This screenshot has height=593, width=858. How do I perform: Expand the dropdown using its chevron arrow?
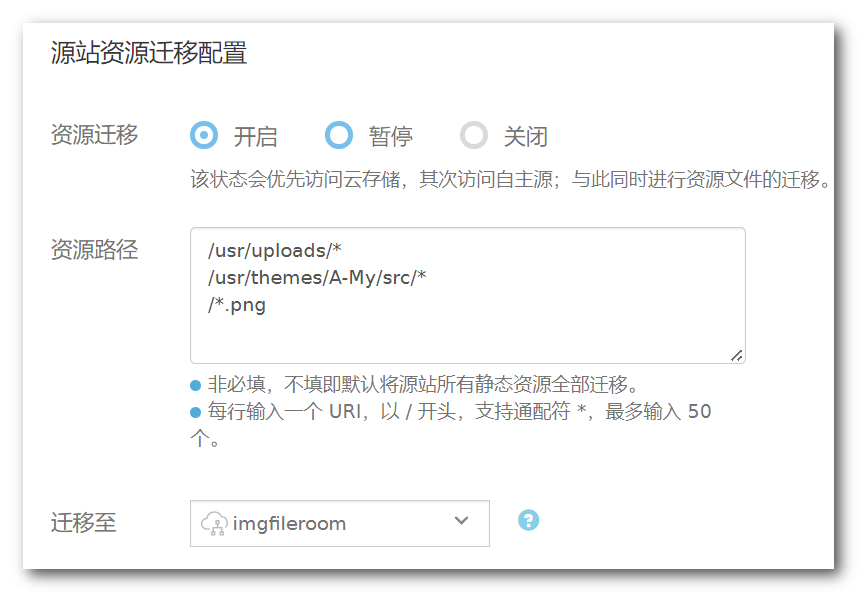coord(461,521)
